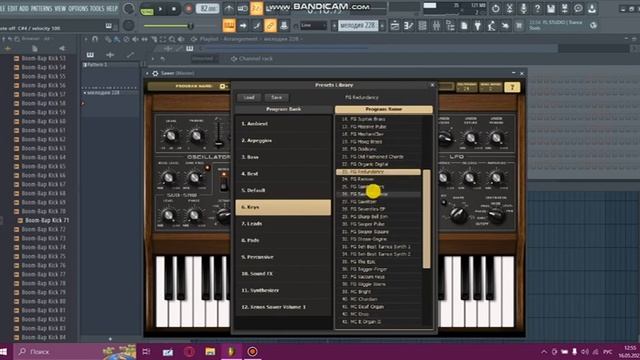The image size is (640, 360).
Task: Click the Sawer vertical pitch slider
Action: pos(219,133)
